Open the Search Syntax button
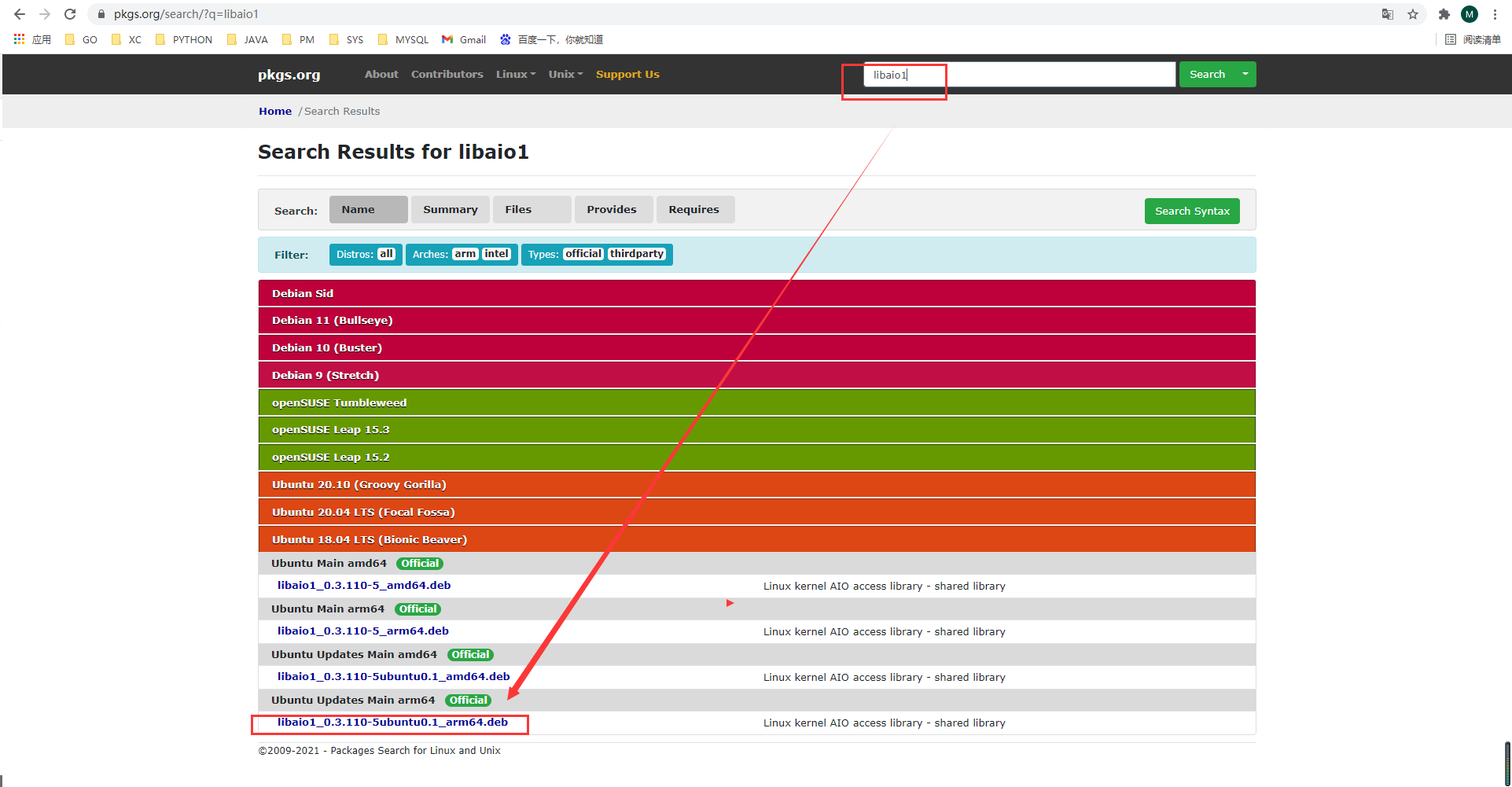 click(x=1192, y=211)
